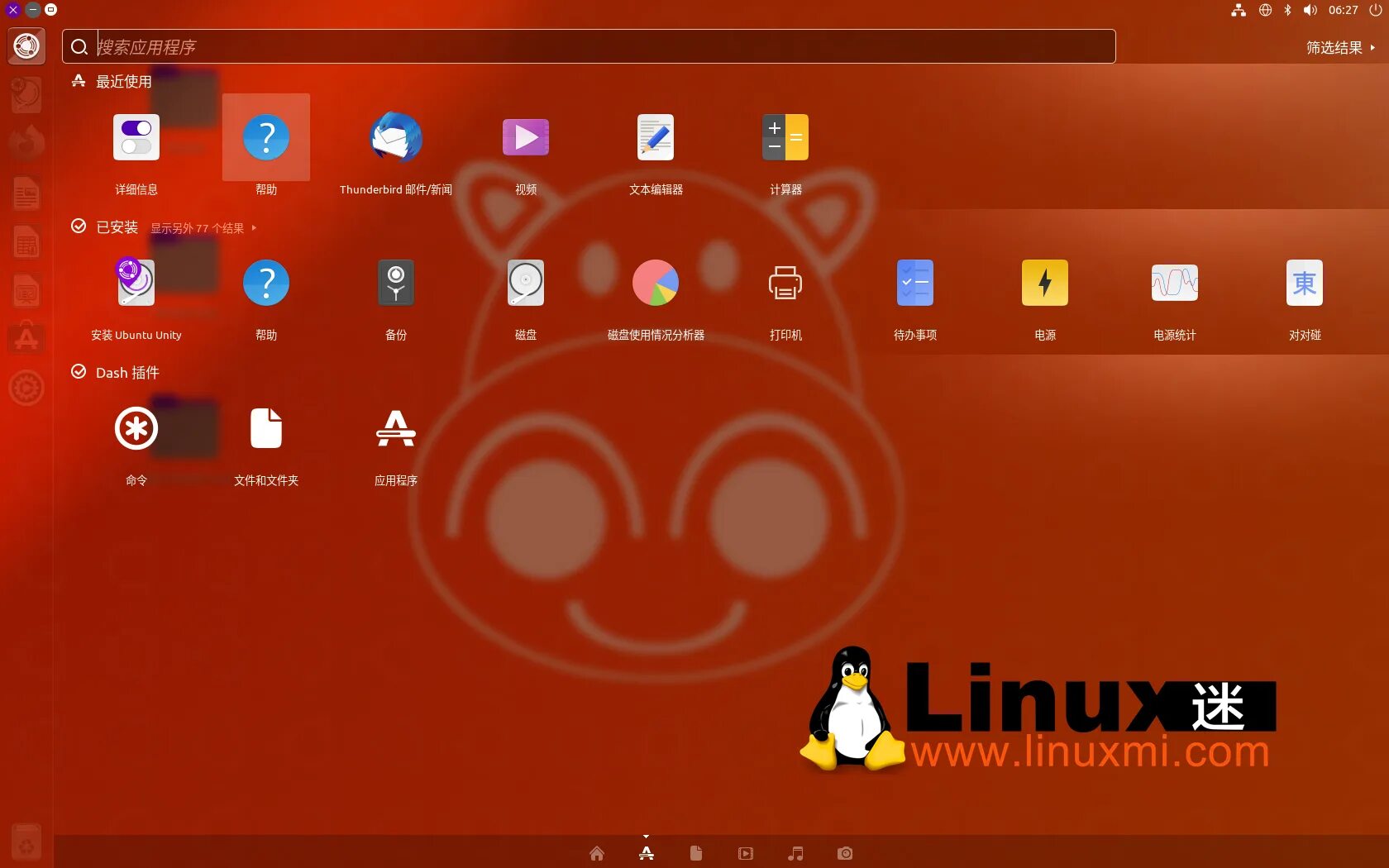
Task: Open the sound volume indicator
Action: (x=1310, y=10)
